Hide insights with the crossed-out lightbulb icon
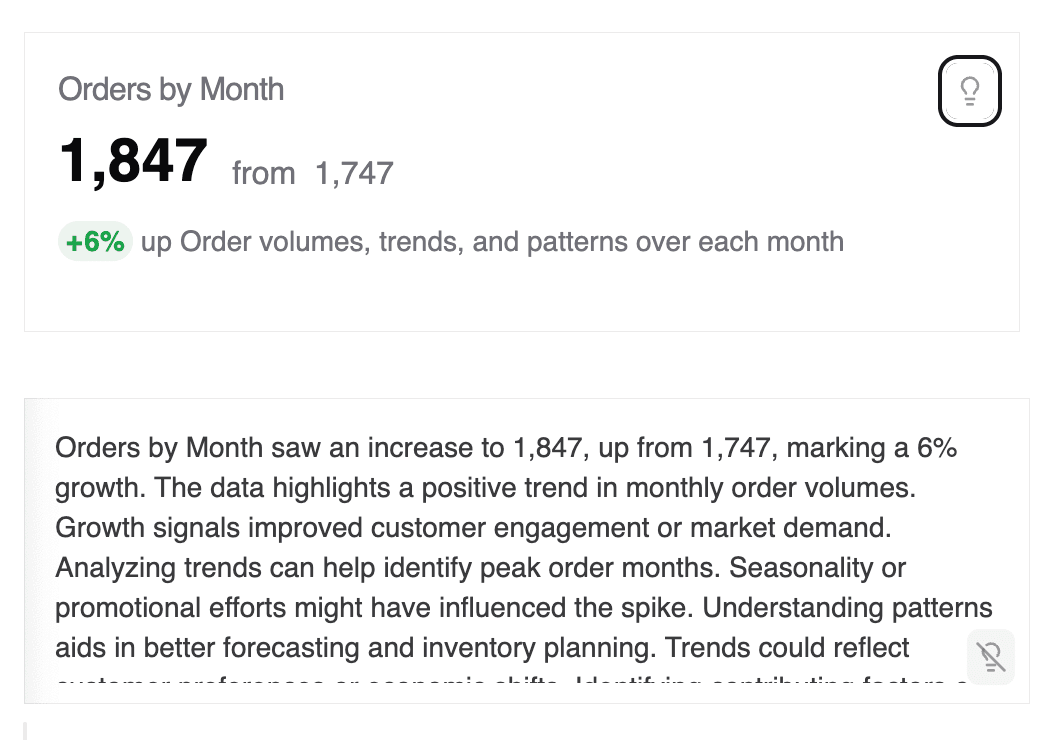Image resolution: width=1064 pixels, height=740 pixels. (990, 657)
